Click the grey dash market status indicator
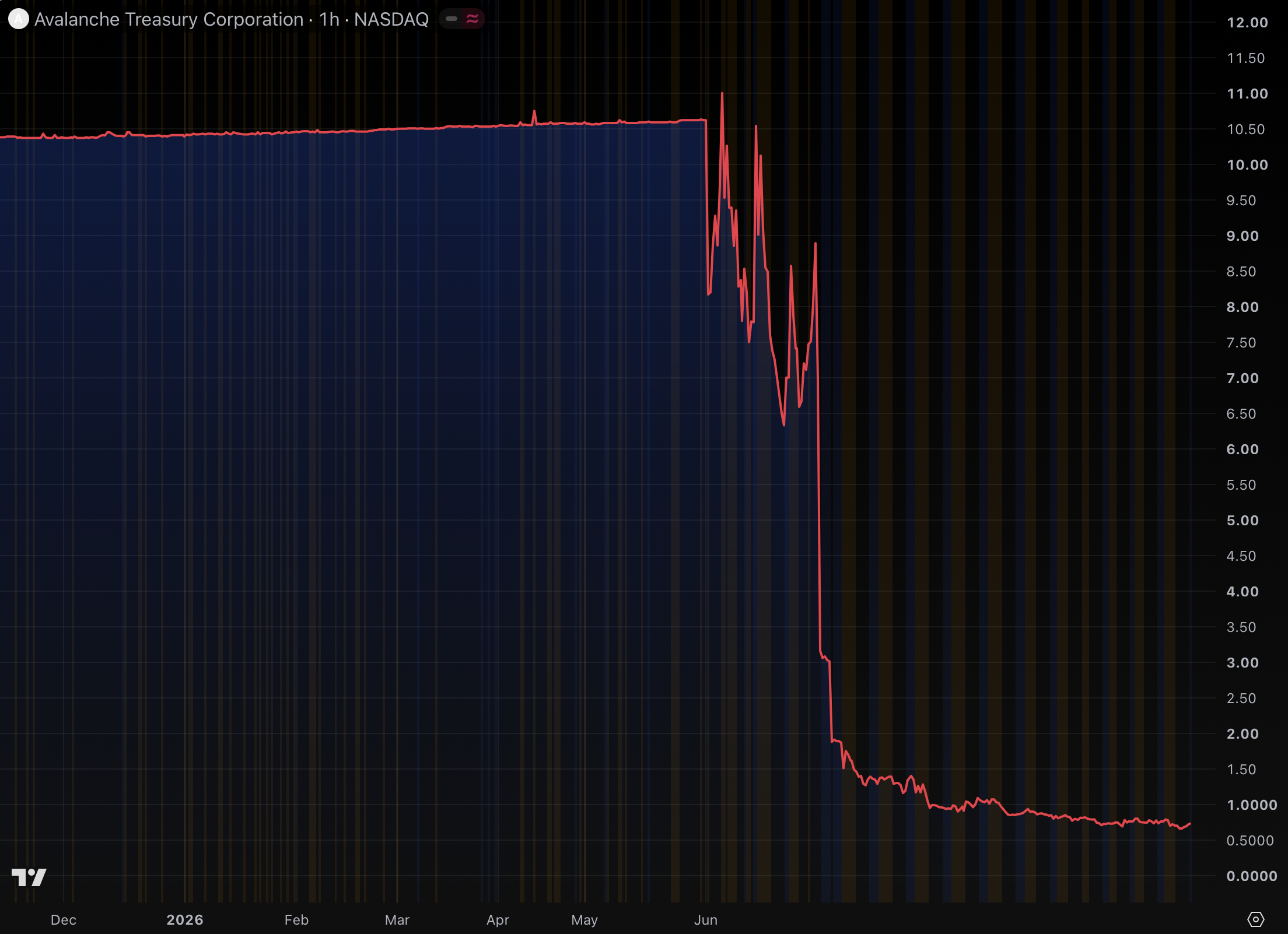The image size is (1288, 934). coord(452,19)
